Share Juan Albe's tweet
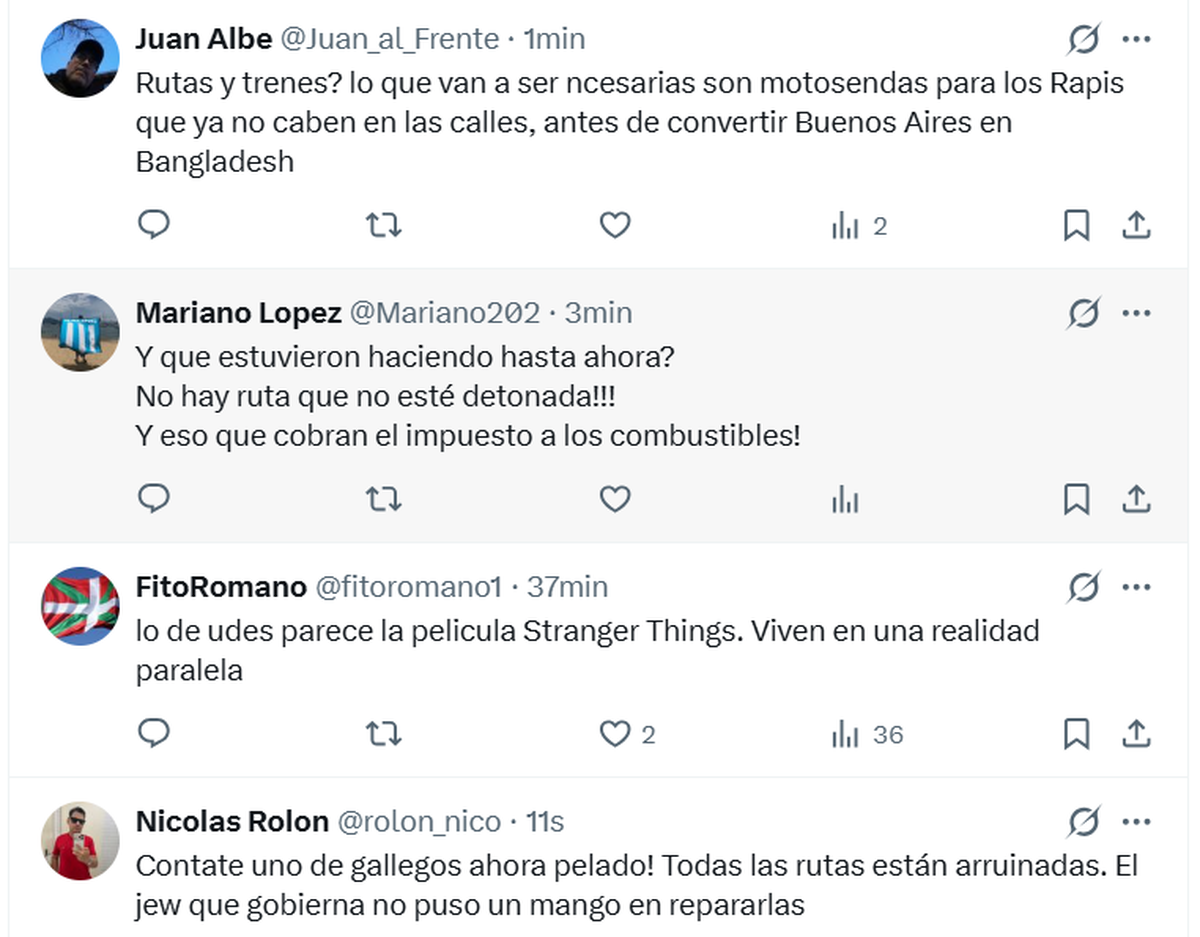The image size is (1200, 937). pyautogui.click(x=1136, y=226)
